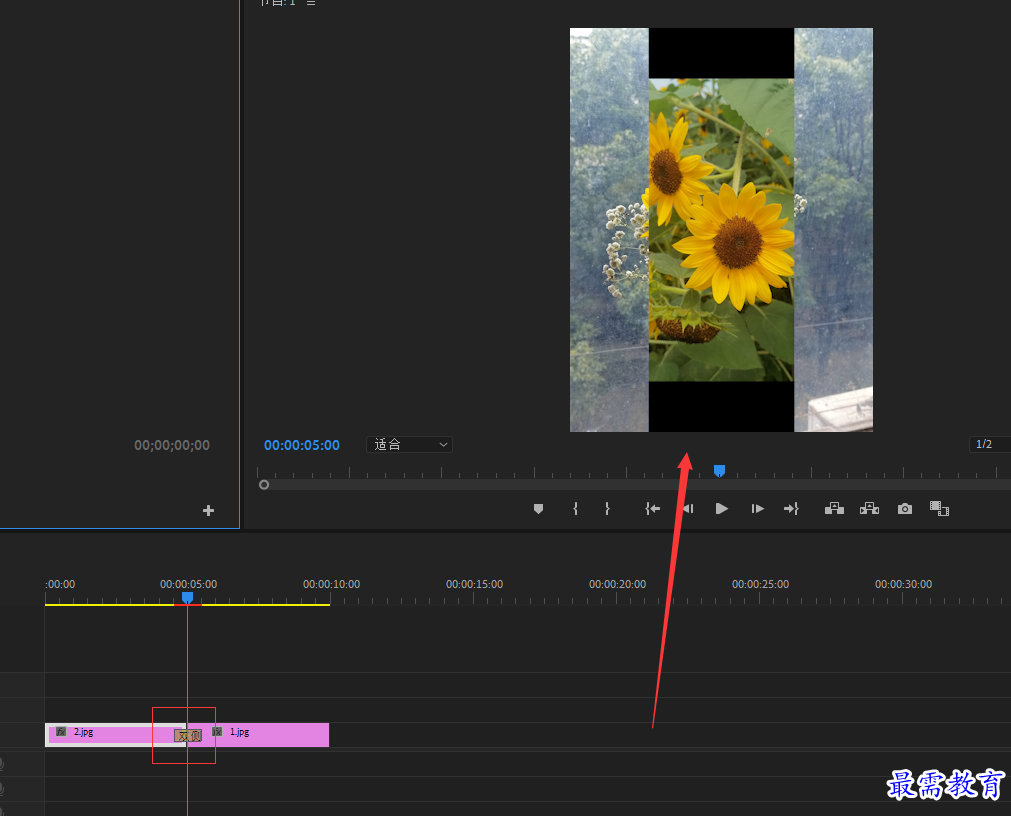Click the Go to Out point button

pos(791,509)
